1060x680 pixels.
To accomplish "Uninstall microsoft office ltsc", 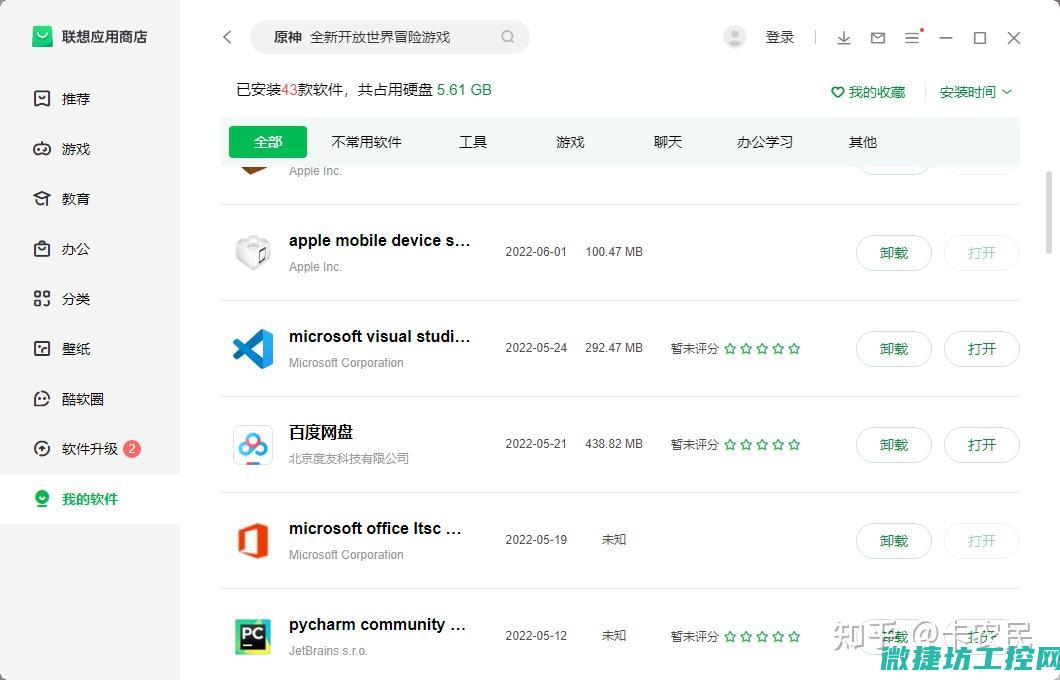I will [894, 541].
